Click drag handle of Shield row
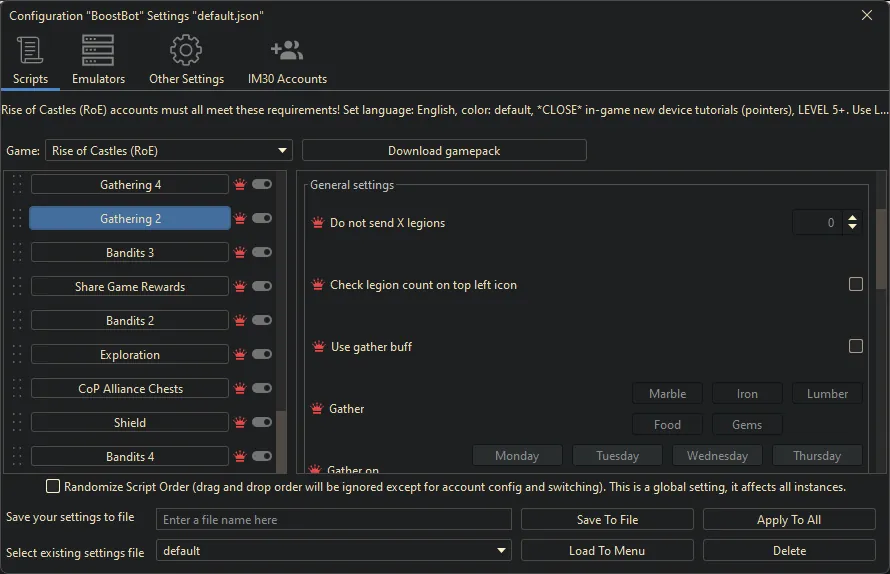This screenshot has height=574, width=890. coord(17,422)
